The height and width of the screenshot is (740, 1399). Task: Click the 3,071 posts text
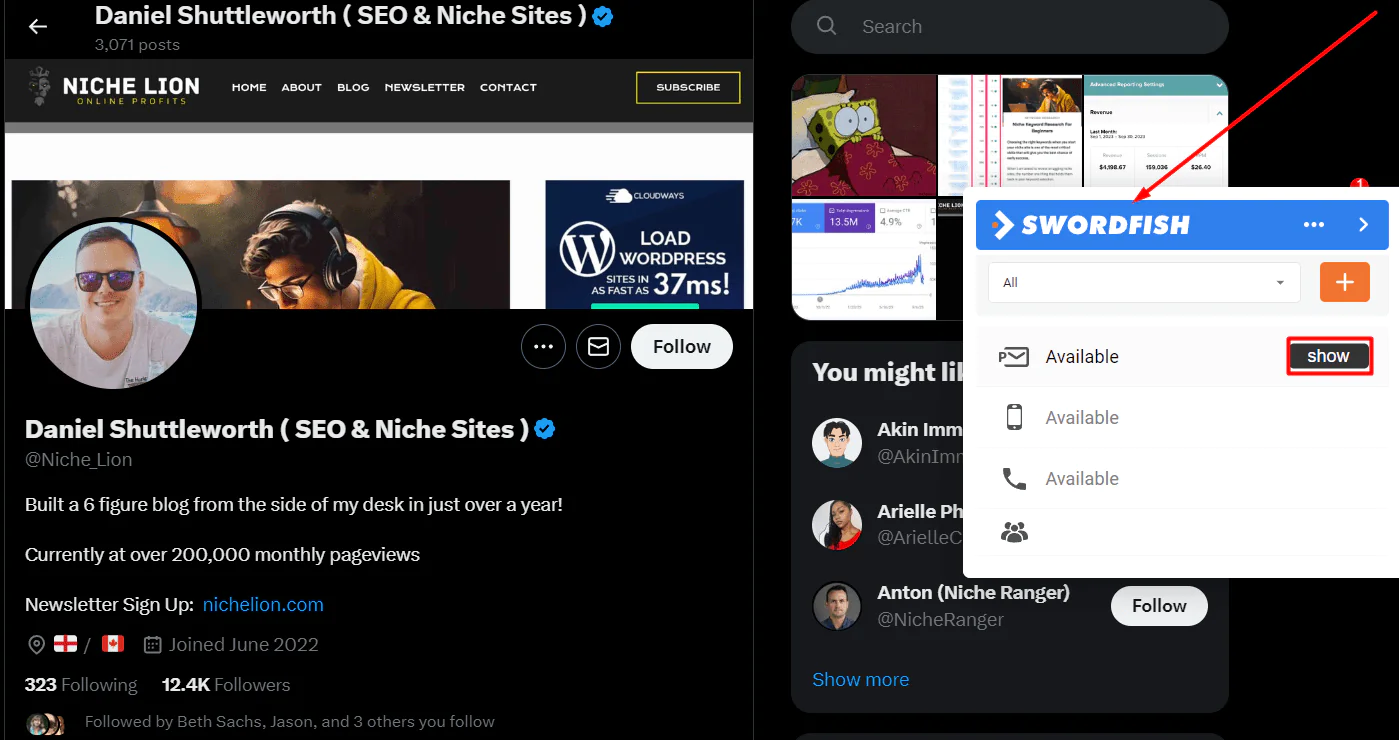[x=137, y=45]
